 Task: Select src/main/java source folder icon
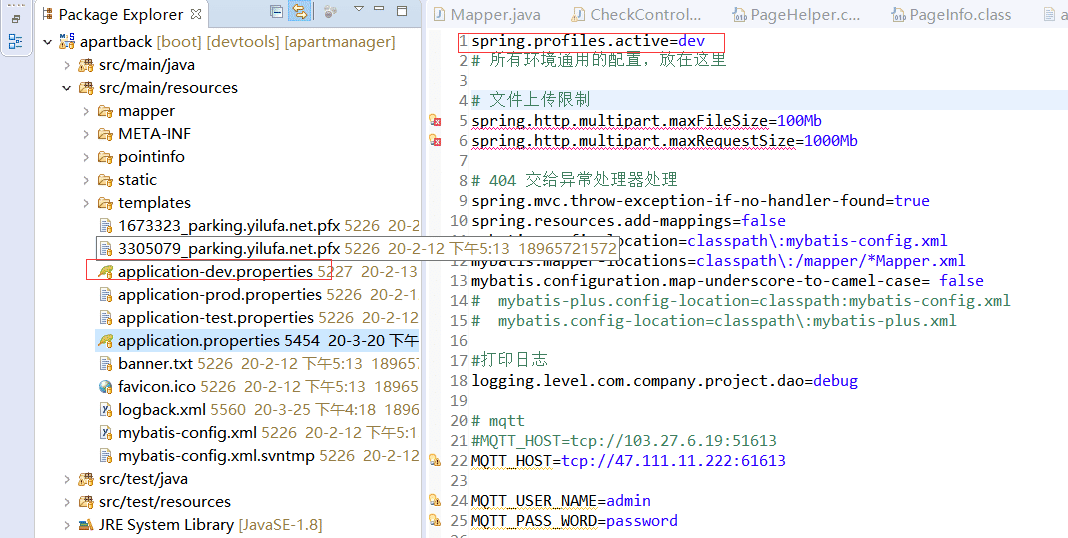pyautogui.click(x=86, y=65)
